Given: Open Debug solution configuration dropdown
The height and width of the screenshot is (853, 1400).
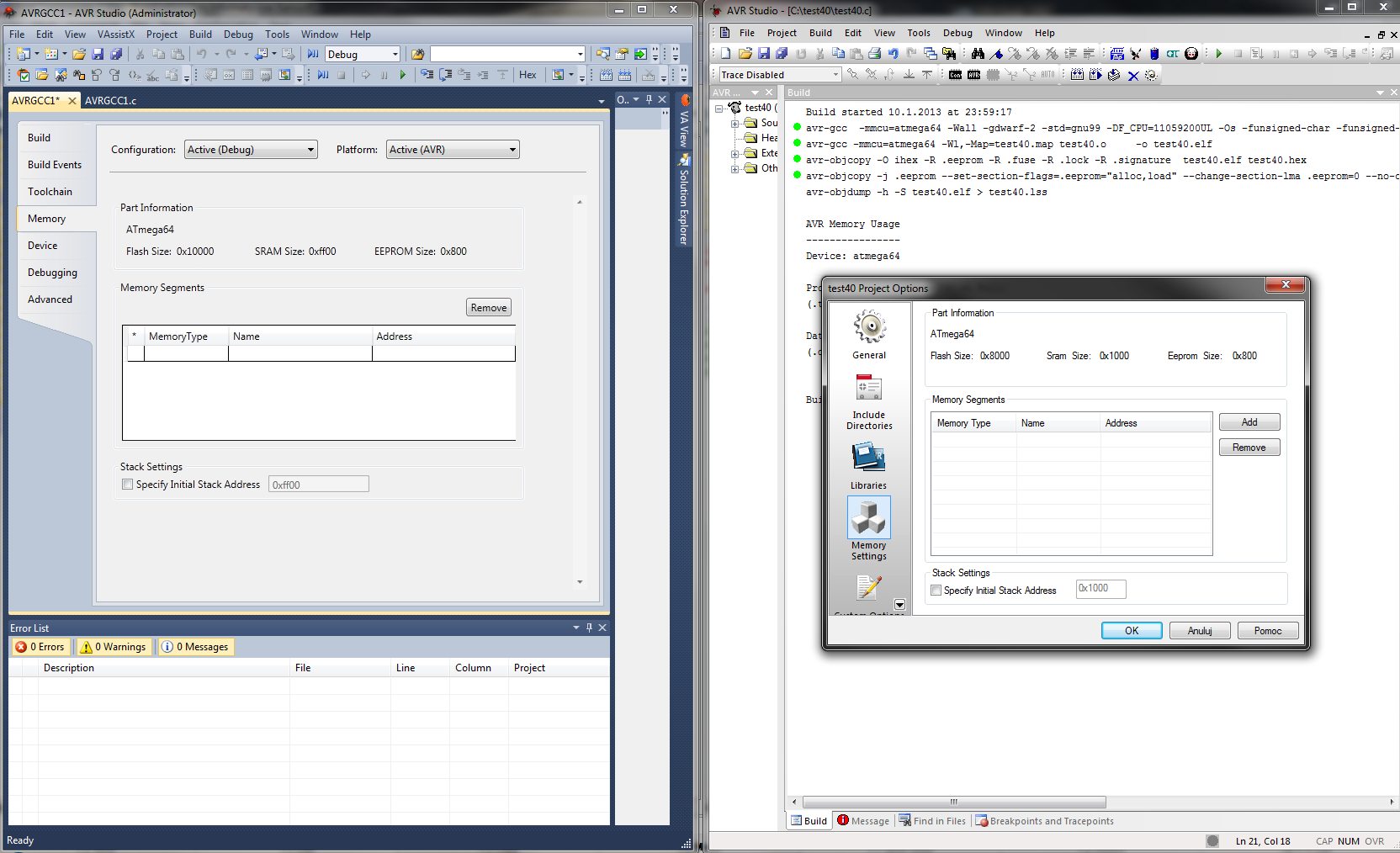Looking at the screenshot, I should point(363,54).
